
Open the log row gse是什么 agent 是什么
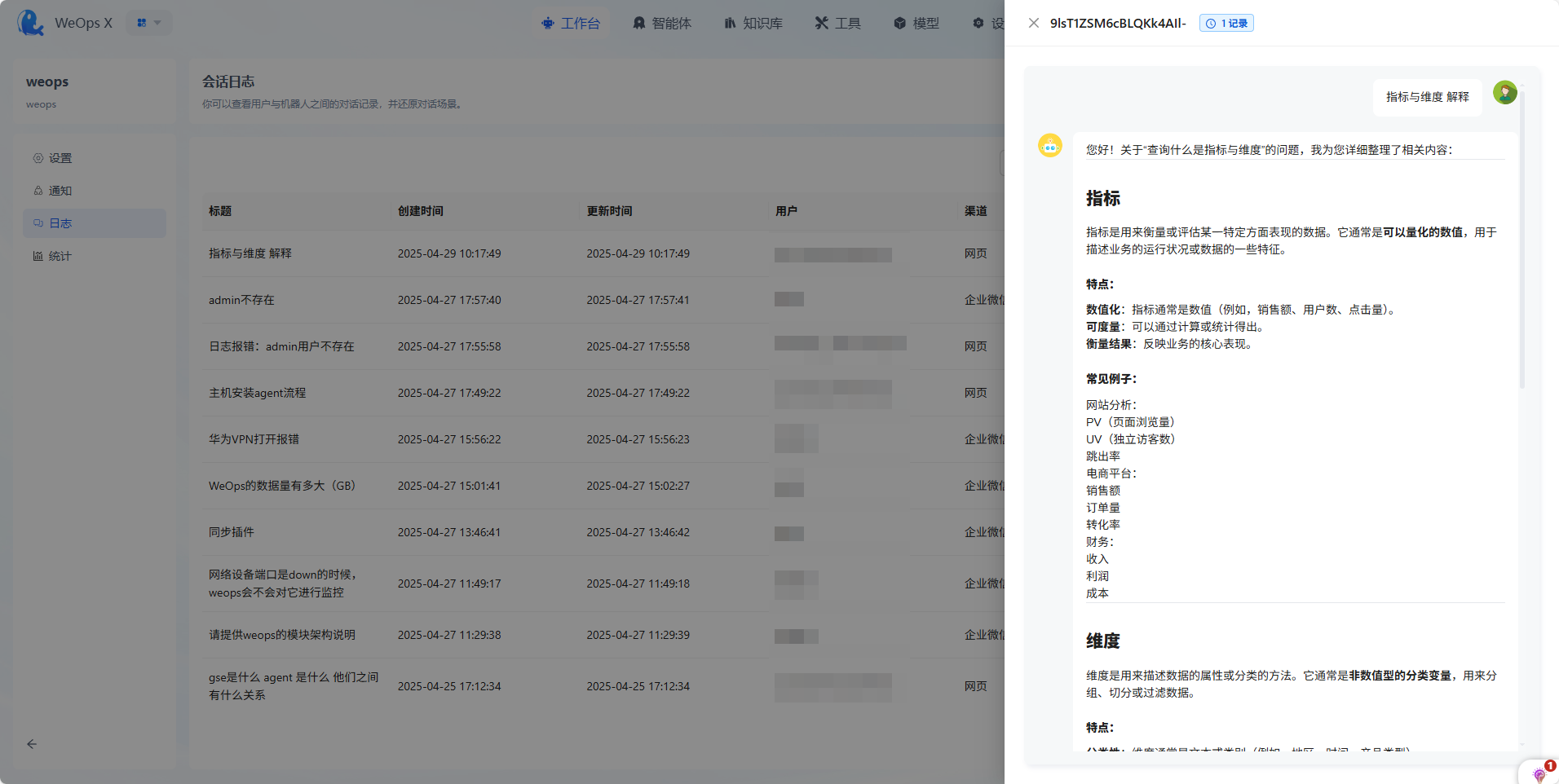pyautogui.click(x=603, y=686)
